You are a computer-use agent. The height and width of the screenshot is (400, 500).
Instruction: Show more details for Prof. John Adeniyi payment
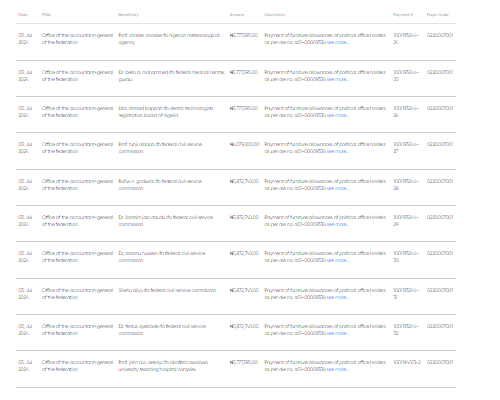338,369
